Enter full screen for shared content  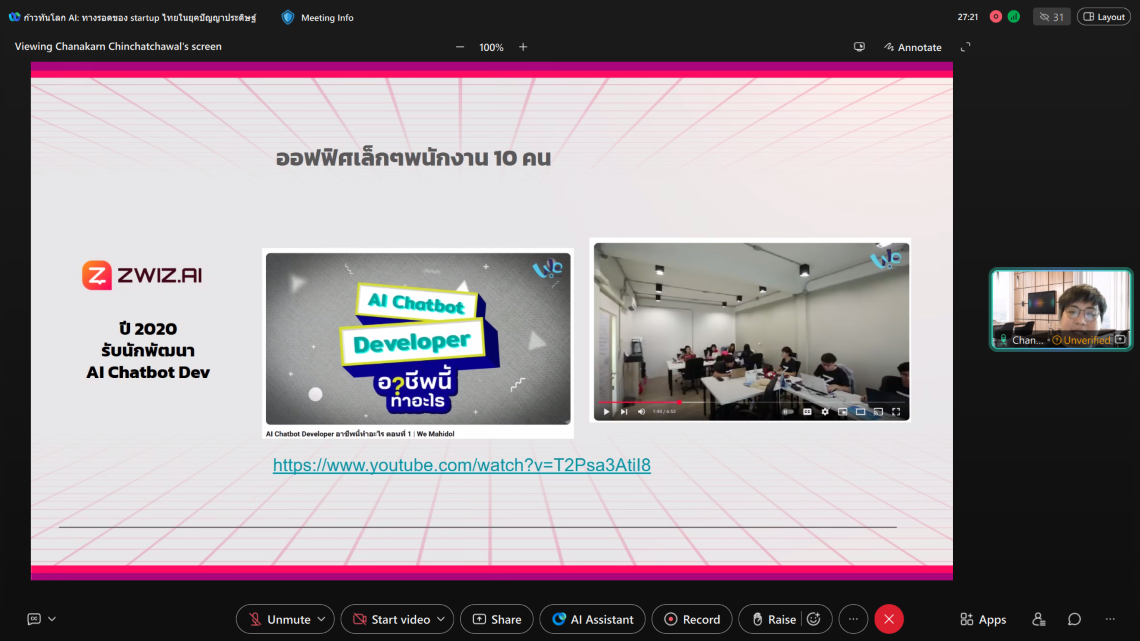[x=965, y=47]
